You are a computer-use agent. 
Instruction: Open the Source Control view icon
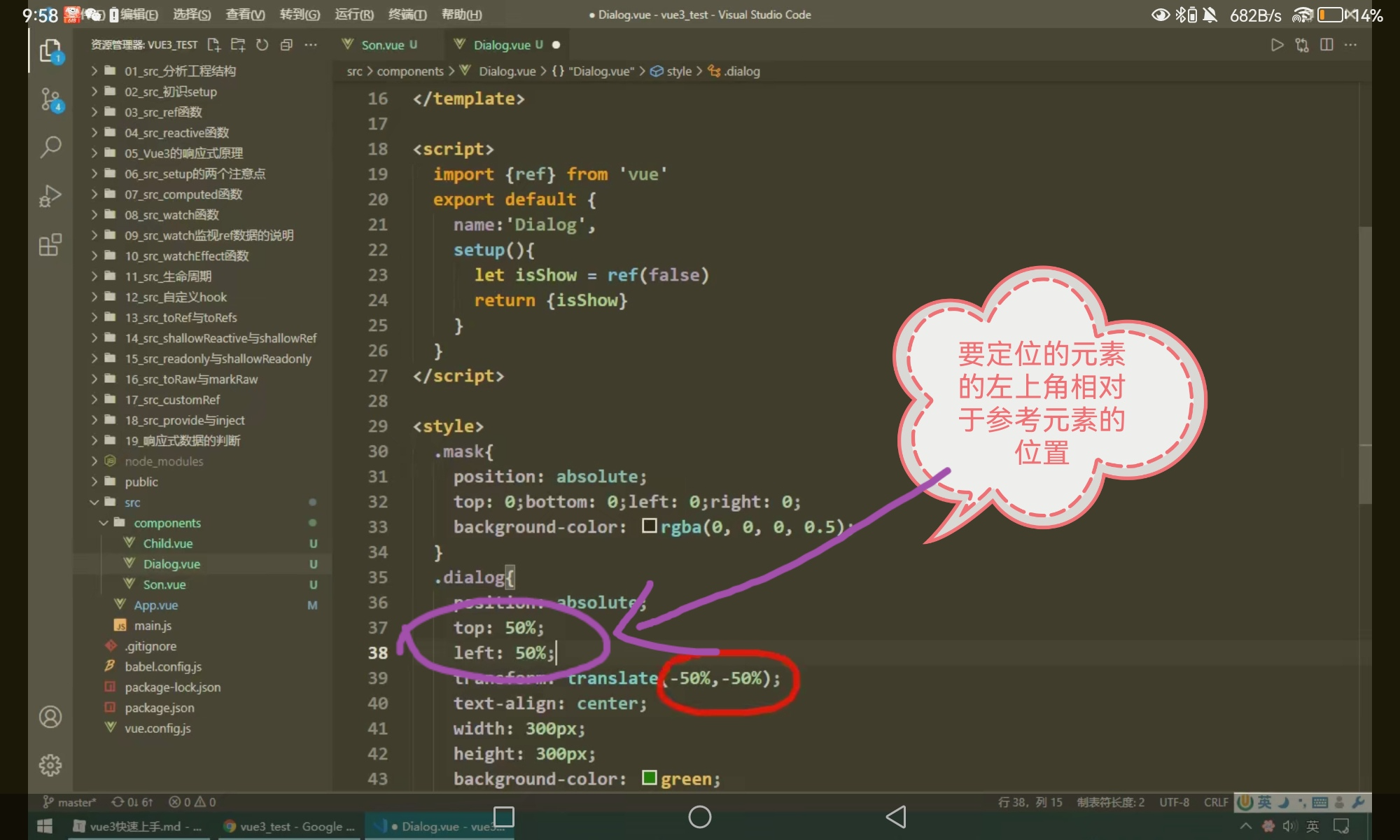(x=50, y=99)
